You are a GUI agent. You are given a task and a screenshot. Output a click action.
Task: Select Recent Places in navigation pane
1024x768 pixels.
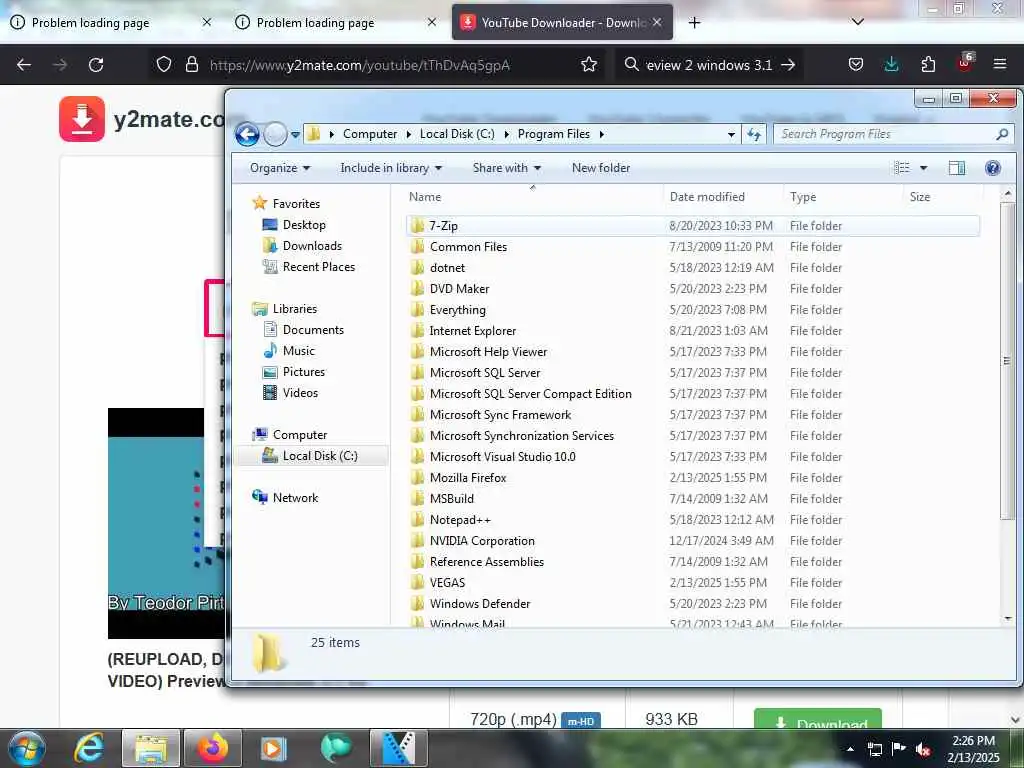point(318,266)
